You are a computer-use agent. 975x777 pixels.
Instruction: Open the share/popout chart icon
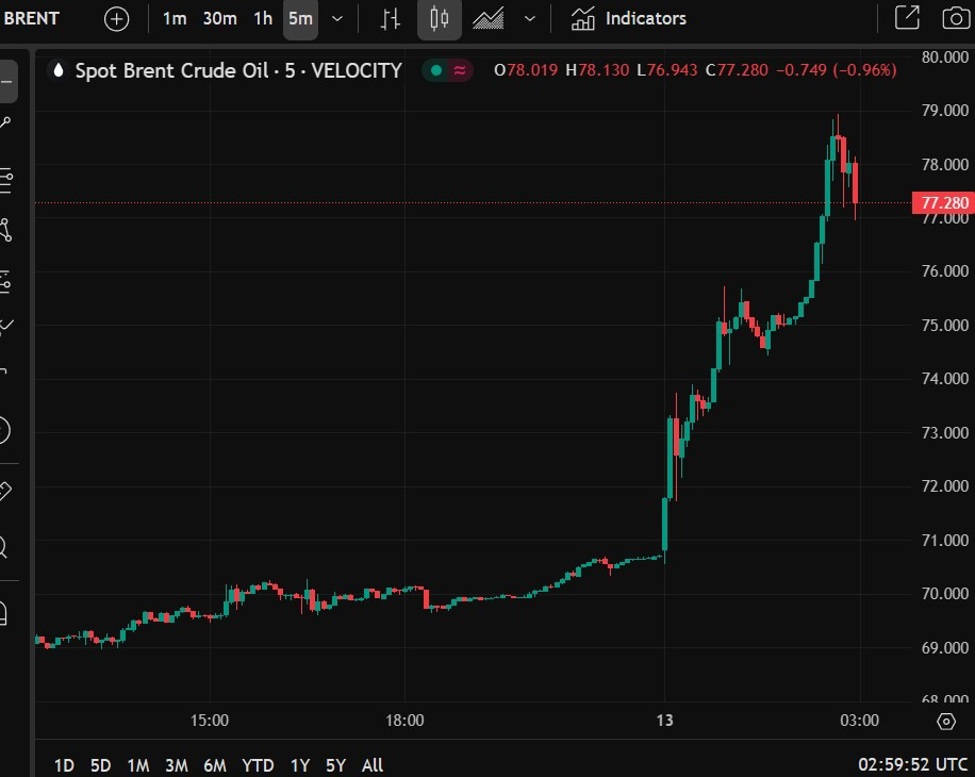click(x=907, y=18)
